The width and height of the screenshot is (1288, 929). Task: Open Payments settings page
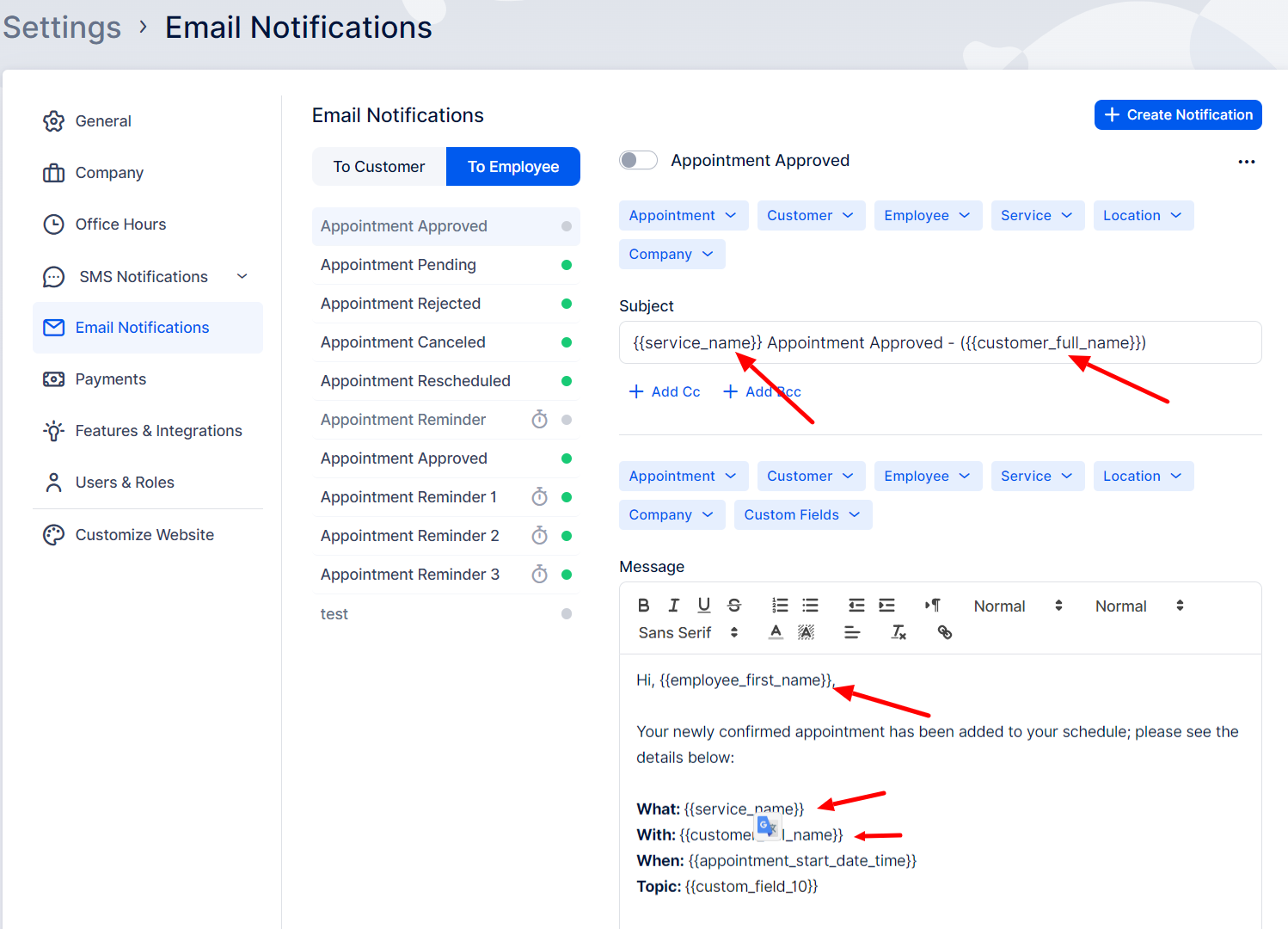[x=148, y=379]
